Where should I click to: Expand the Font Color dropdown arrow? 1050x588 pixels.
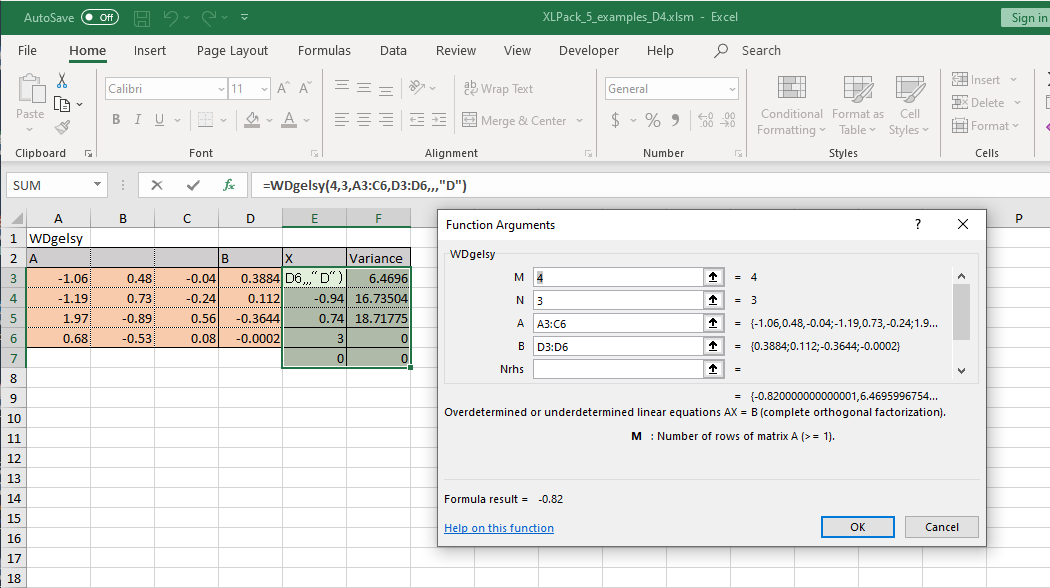point(307,121)
